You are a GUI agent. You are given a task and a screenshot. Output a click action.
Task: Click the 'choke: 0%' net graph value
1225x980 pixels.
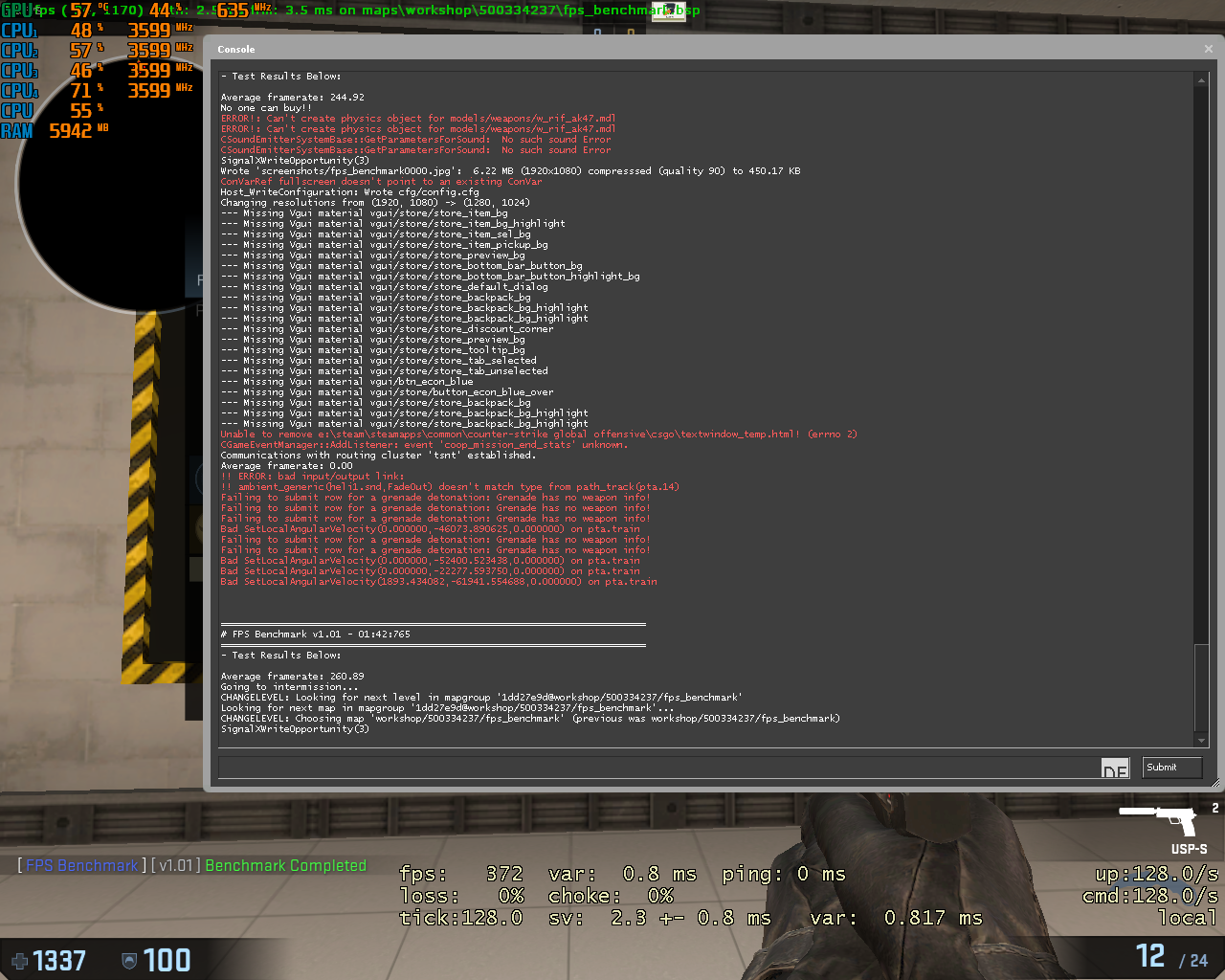click(x=611, y=896)
